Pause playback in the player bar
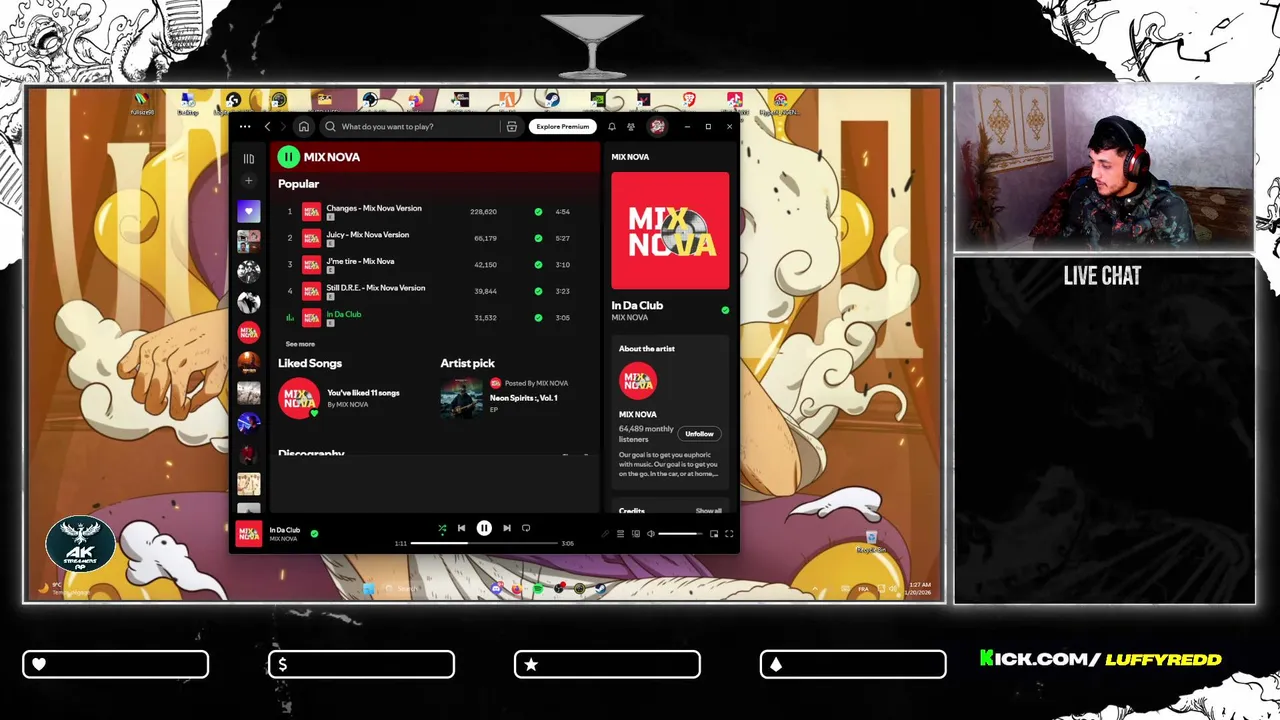Viewport: 1280px width, 720px height. [x=484, y=528]
